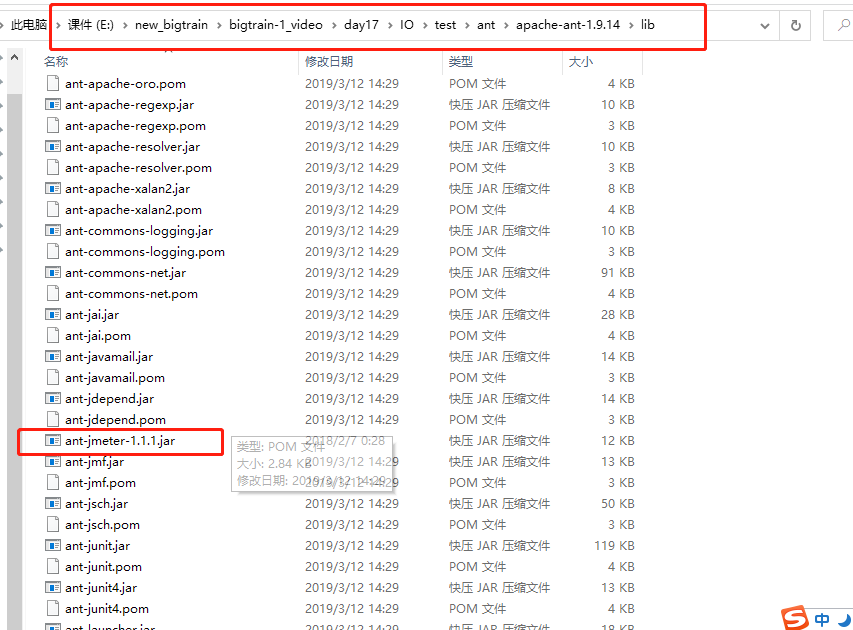853x630 pixels.
Task: Click the 91 KB size of ant-commons-net.jar
Action: (617, 273)
